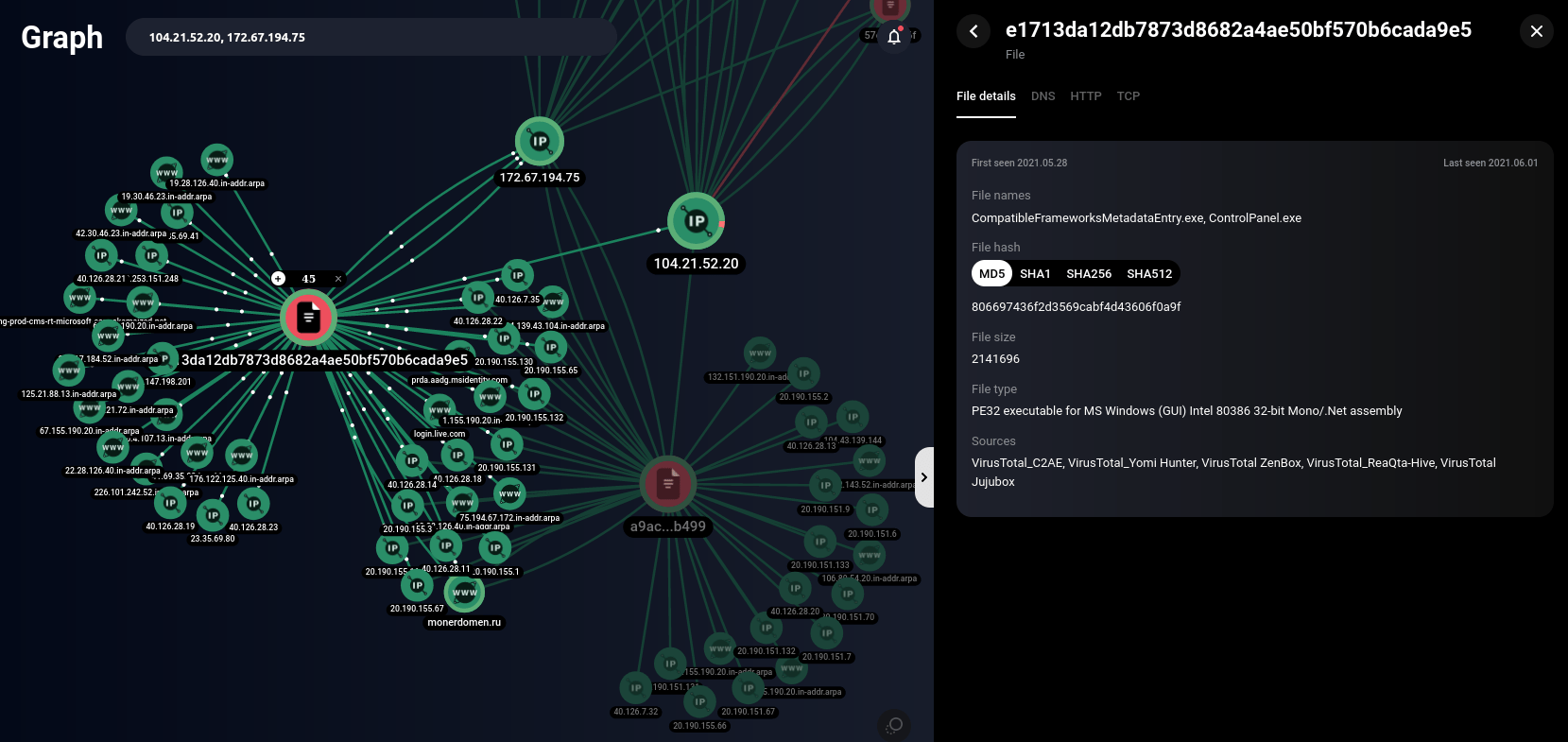Click the file names CompatibleFrameworksMetadataEntry.exe text

(1087, 218)
